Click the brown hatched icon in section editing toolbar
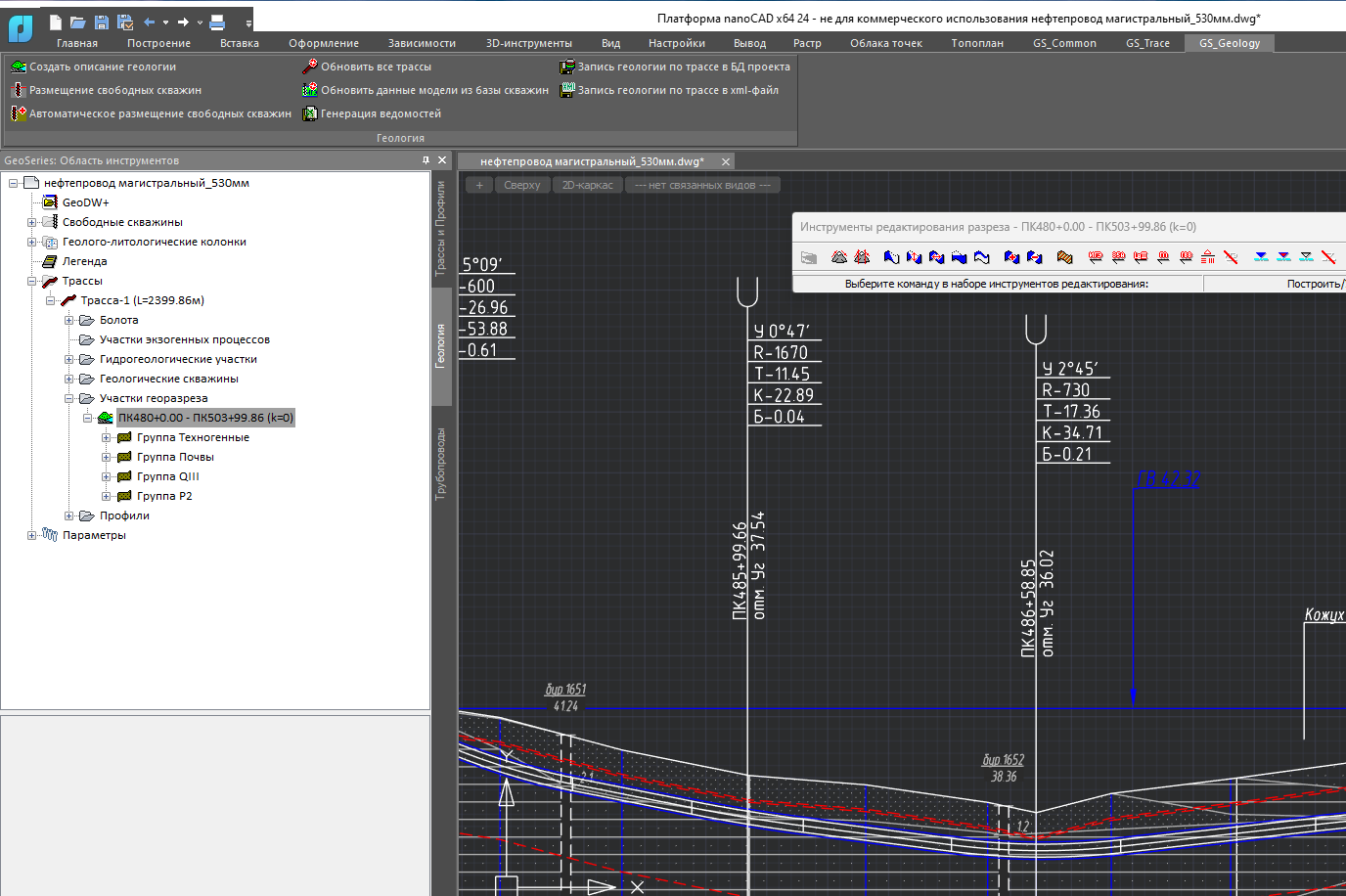 1064,257
